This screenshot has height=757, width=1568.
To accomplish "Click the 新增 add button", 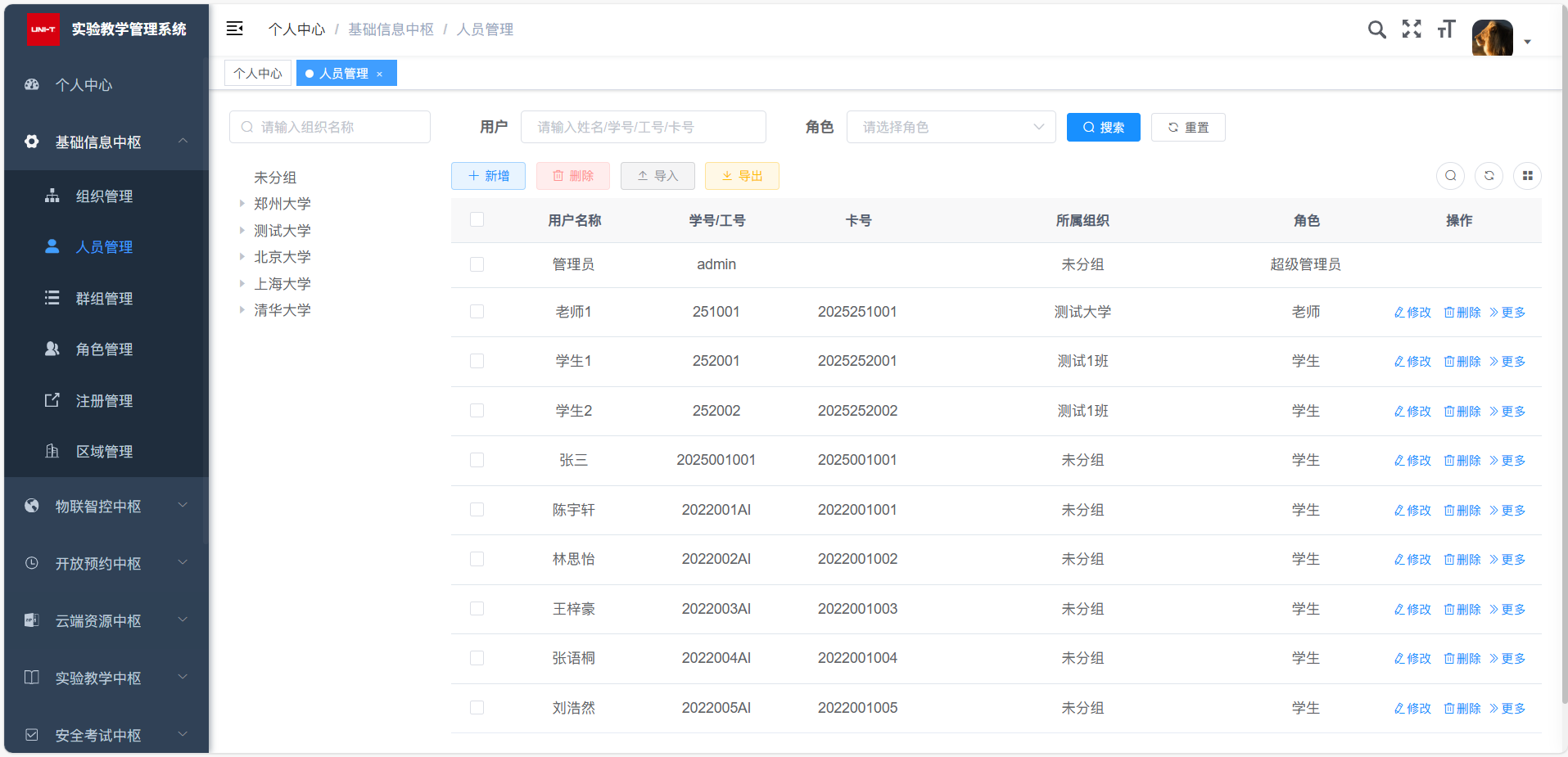I will [488, 176].
